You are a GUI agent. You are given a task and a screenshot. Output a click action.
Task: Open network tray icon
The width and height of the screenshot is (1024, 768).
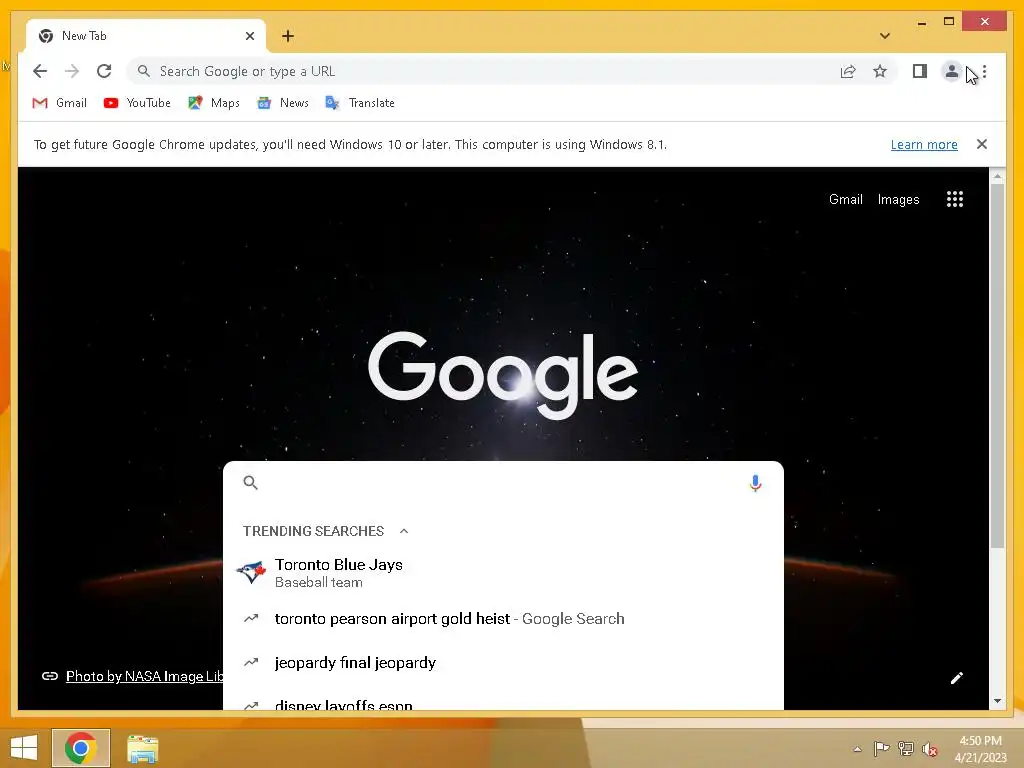point(905,748)
